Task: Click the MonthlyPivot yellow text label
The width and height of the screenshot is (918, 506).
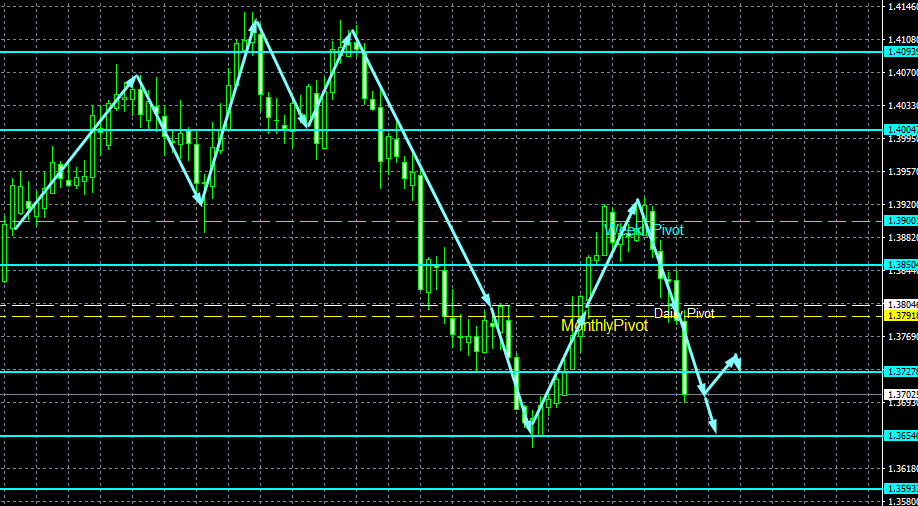Action: [605, 326]
